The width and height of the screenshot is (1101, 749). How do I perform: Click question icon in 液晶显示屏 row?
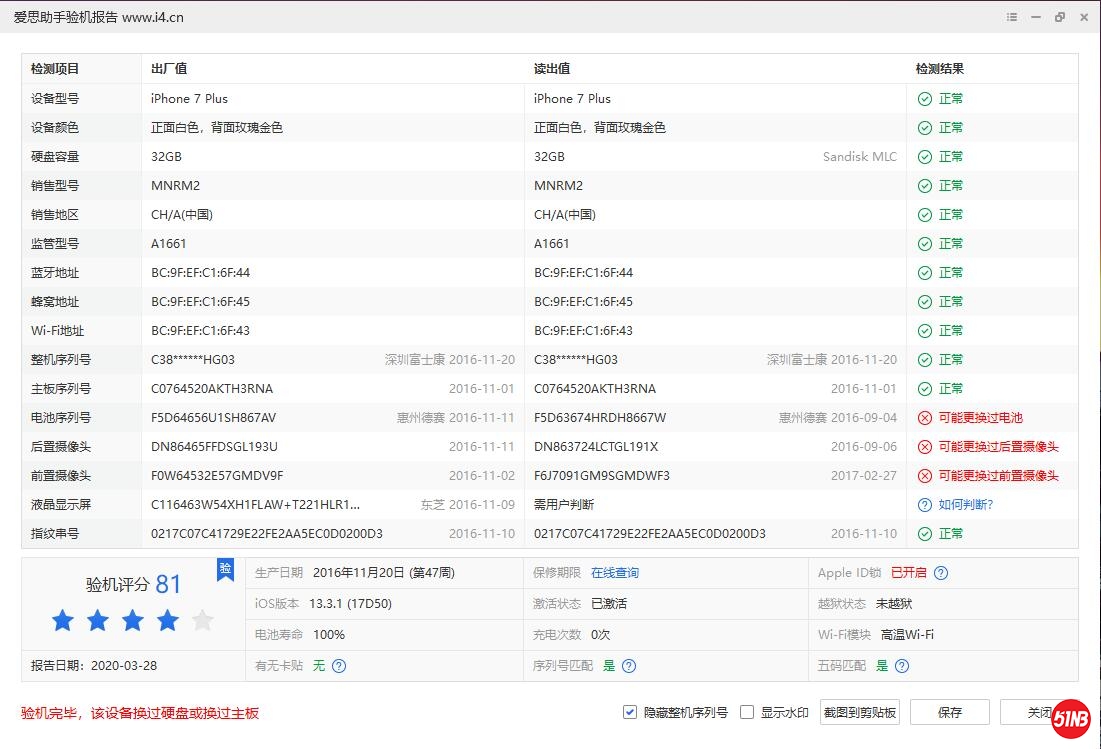point(925,505)
